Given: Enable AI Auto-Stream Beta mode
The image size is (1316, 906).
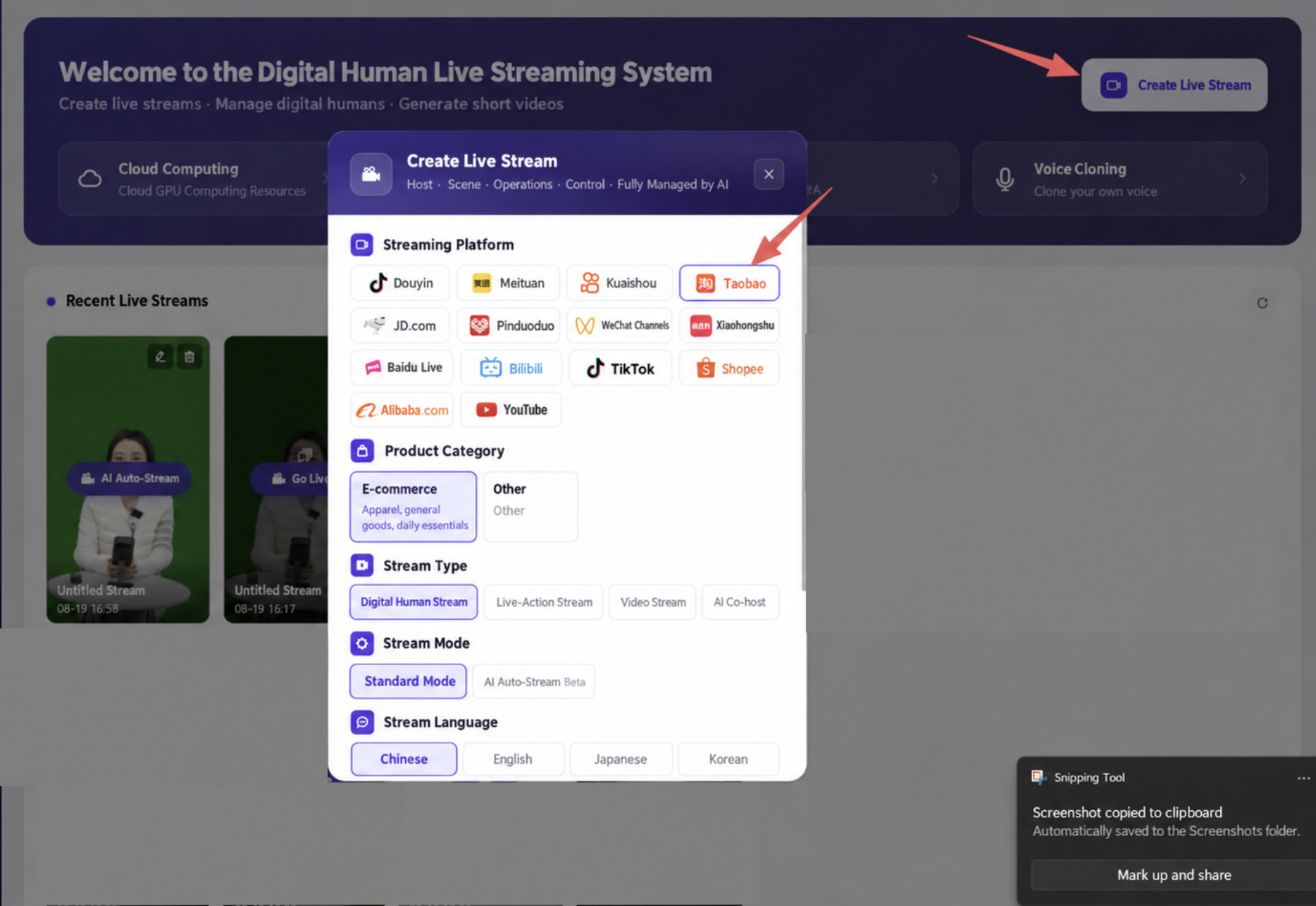Looking at the screenshot, I should 534,682.
